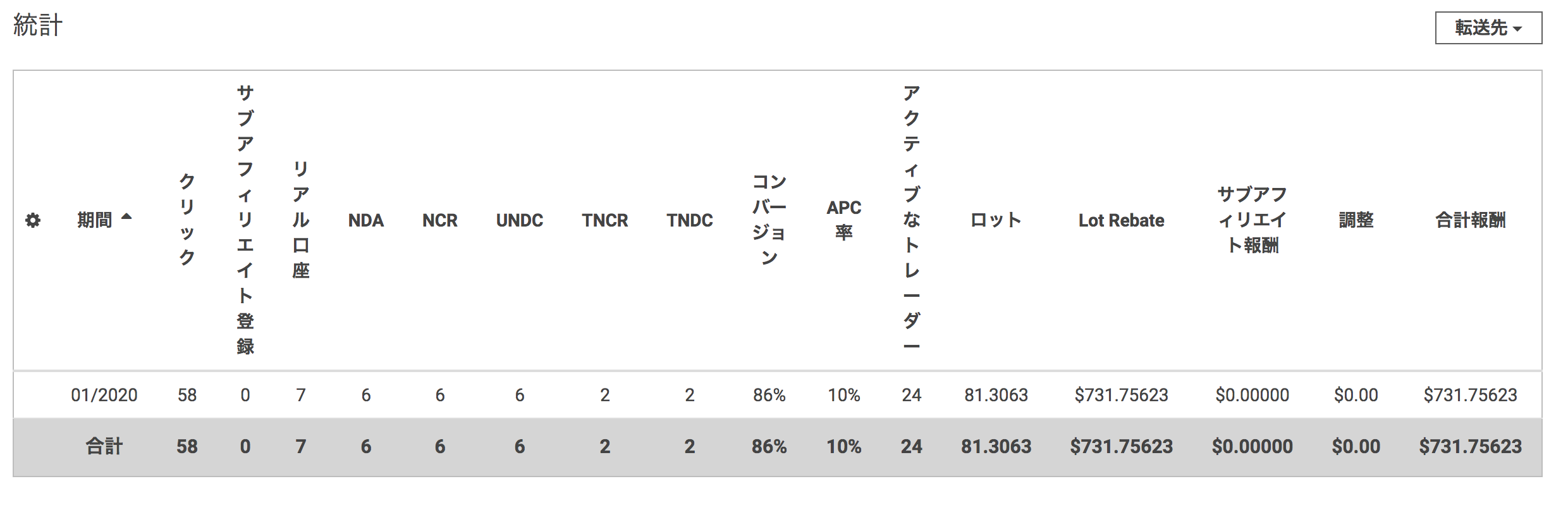
Task: Select the 01/2020 period row cell
Action: coord(104,395)
